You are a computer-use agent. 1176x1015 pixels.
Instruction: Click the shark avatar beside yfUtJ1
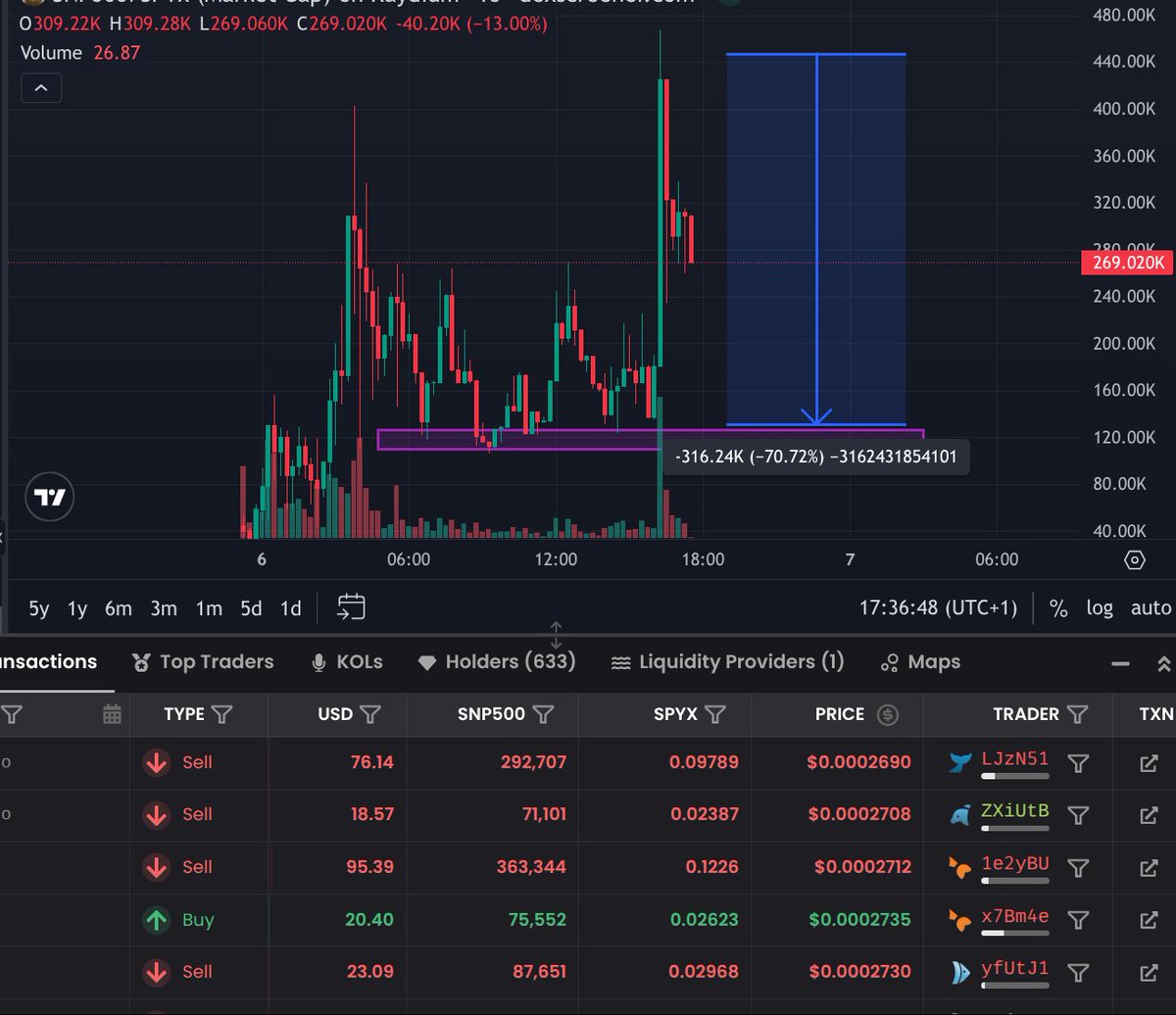pos(960,972)
